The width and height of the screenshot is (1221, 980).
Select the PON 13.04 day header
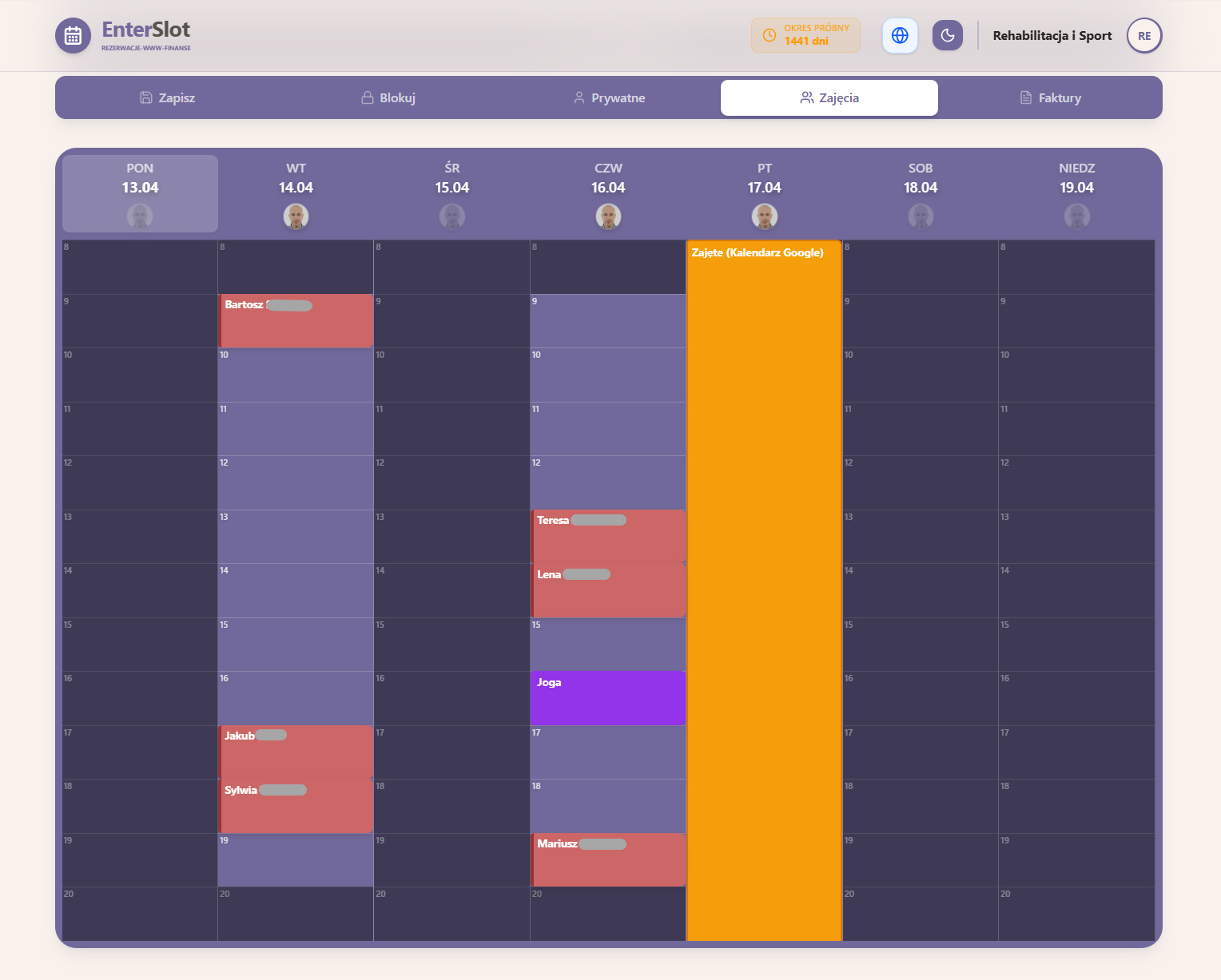(x=140, y=193)
